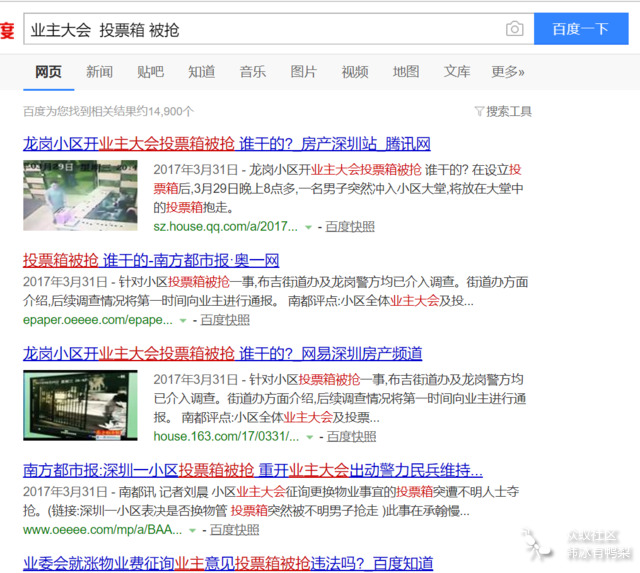Open the 百度知道 投票箱被抢违法吗 result
This screenshot has height=573, width=640.
click(228, 564)
